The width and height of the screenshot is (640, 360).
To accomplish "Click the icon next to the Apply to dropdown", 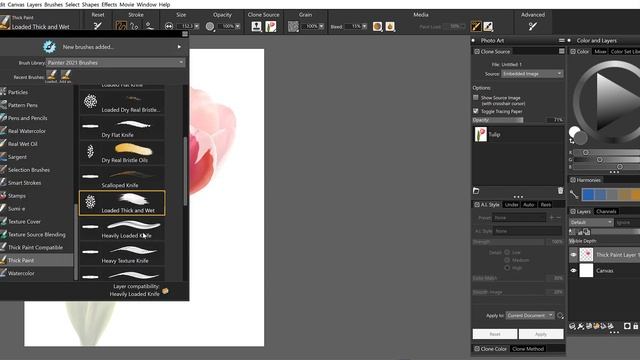I will [x=560, y=316].
